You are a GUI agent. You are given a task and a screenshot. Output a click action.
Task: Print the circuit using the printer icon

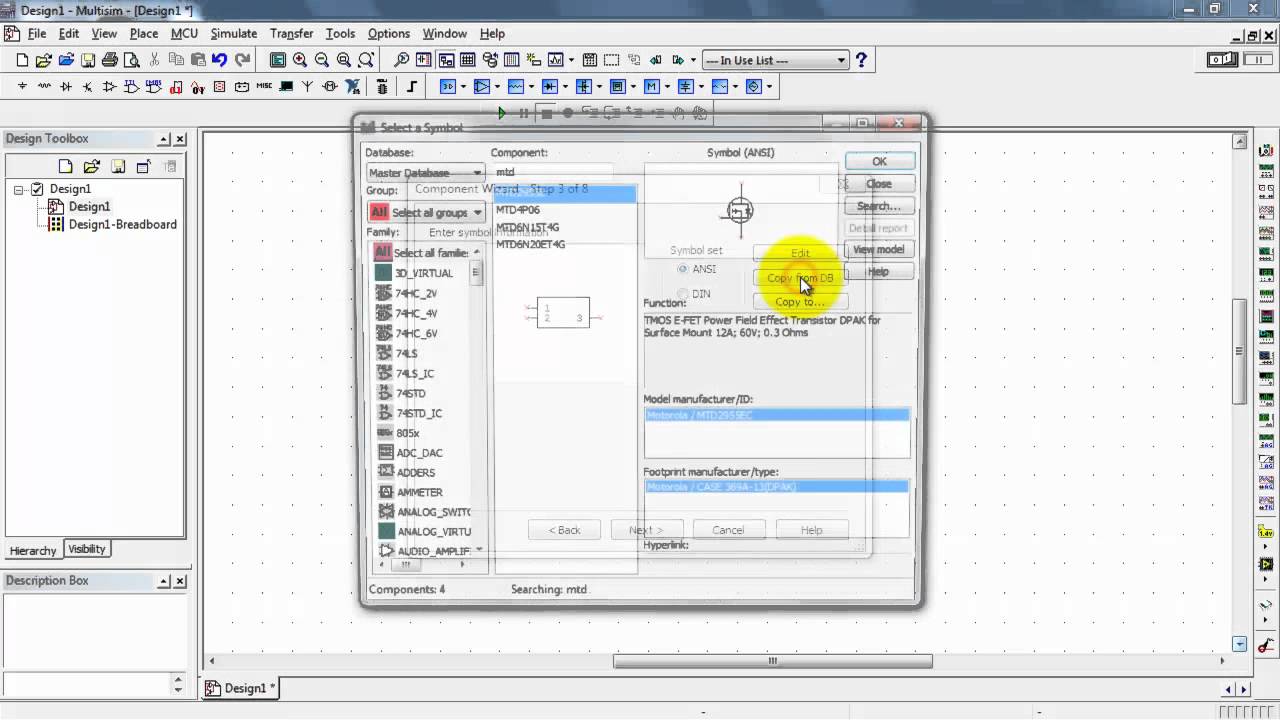[x=110, y=60]
